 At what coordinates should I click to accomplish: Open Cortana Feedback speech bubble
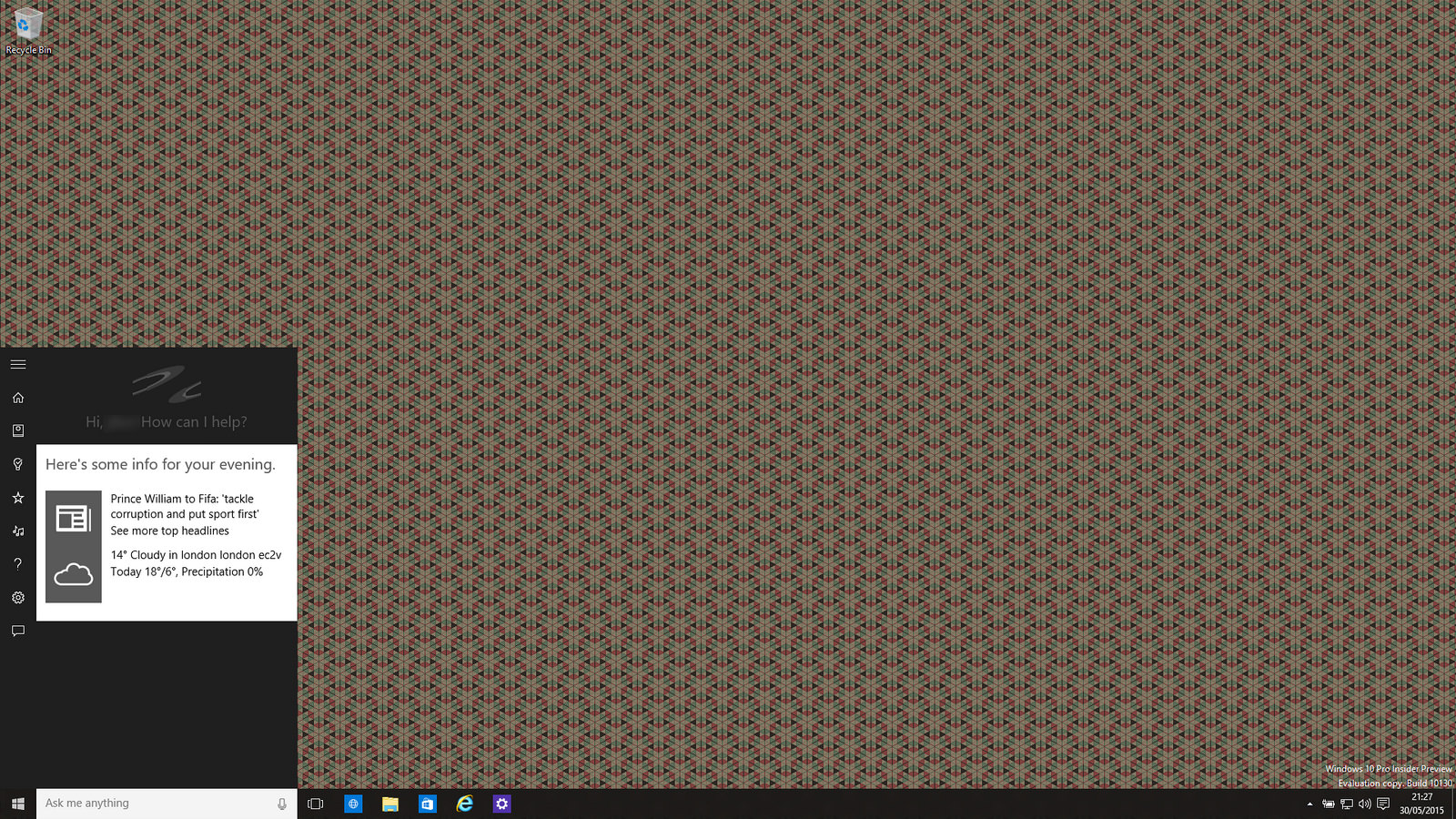pyautogui.click(x=18, y=631)
